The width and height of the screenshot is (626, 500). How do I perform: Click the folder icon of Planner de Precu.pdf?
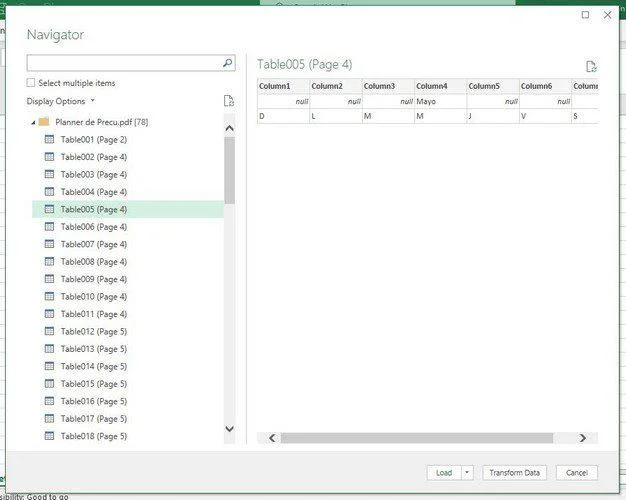[x=44, y=121]
